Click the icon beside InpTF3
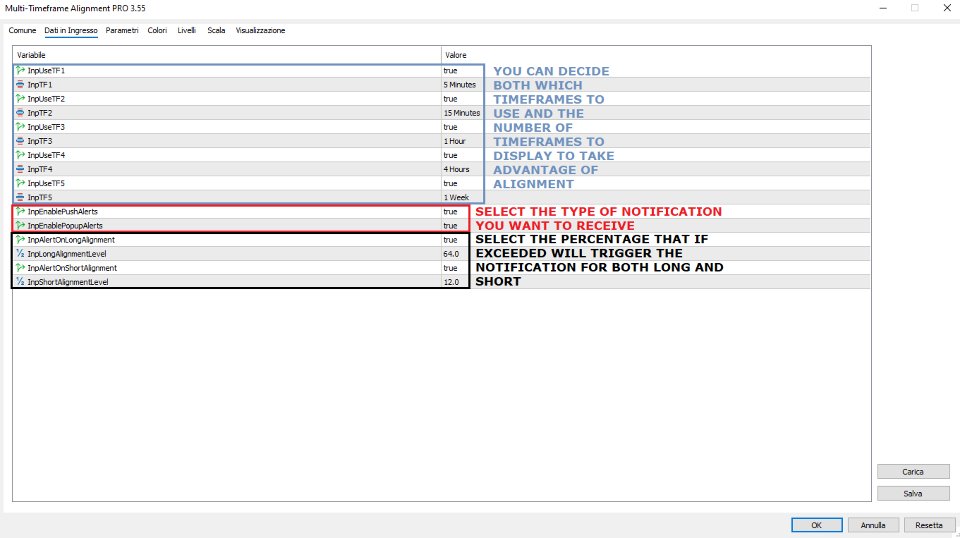Screen dimensions: 960x538 (x=20, y=141)
